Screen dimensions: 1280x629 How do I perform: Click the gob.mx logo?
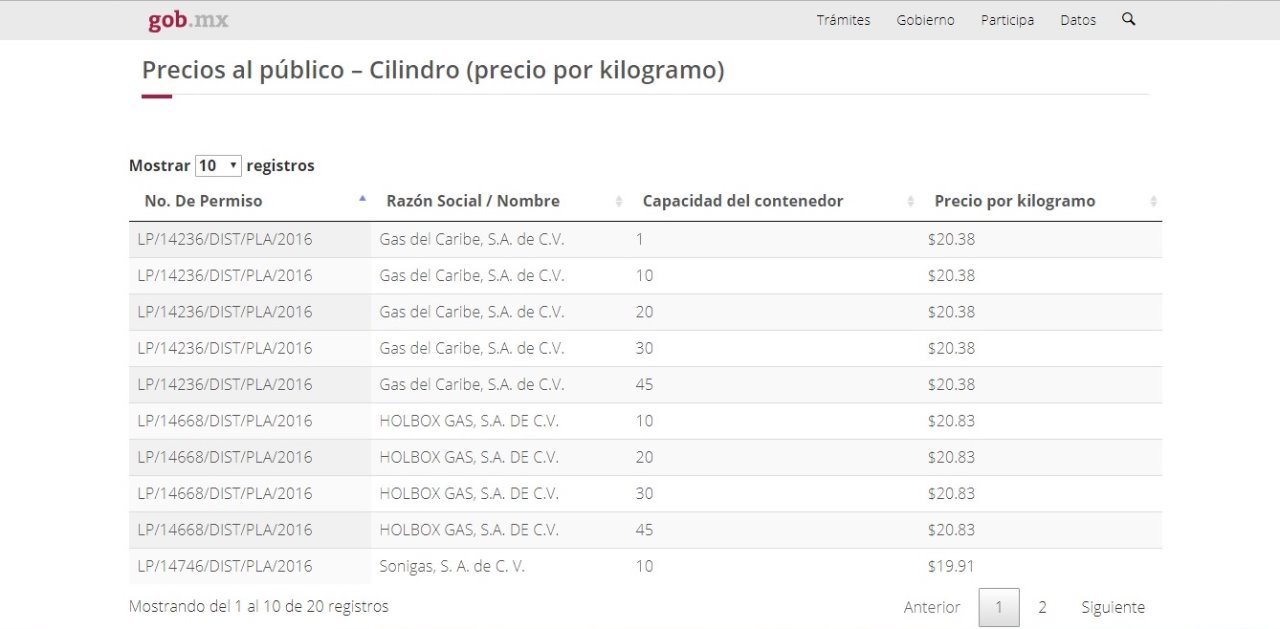[x=187, y=20]
